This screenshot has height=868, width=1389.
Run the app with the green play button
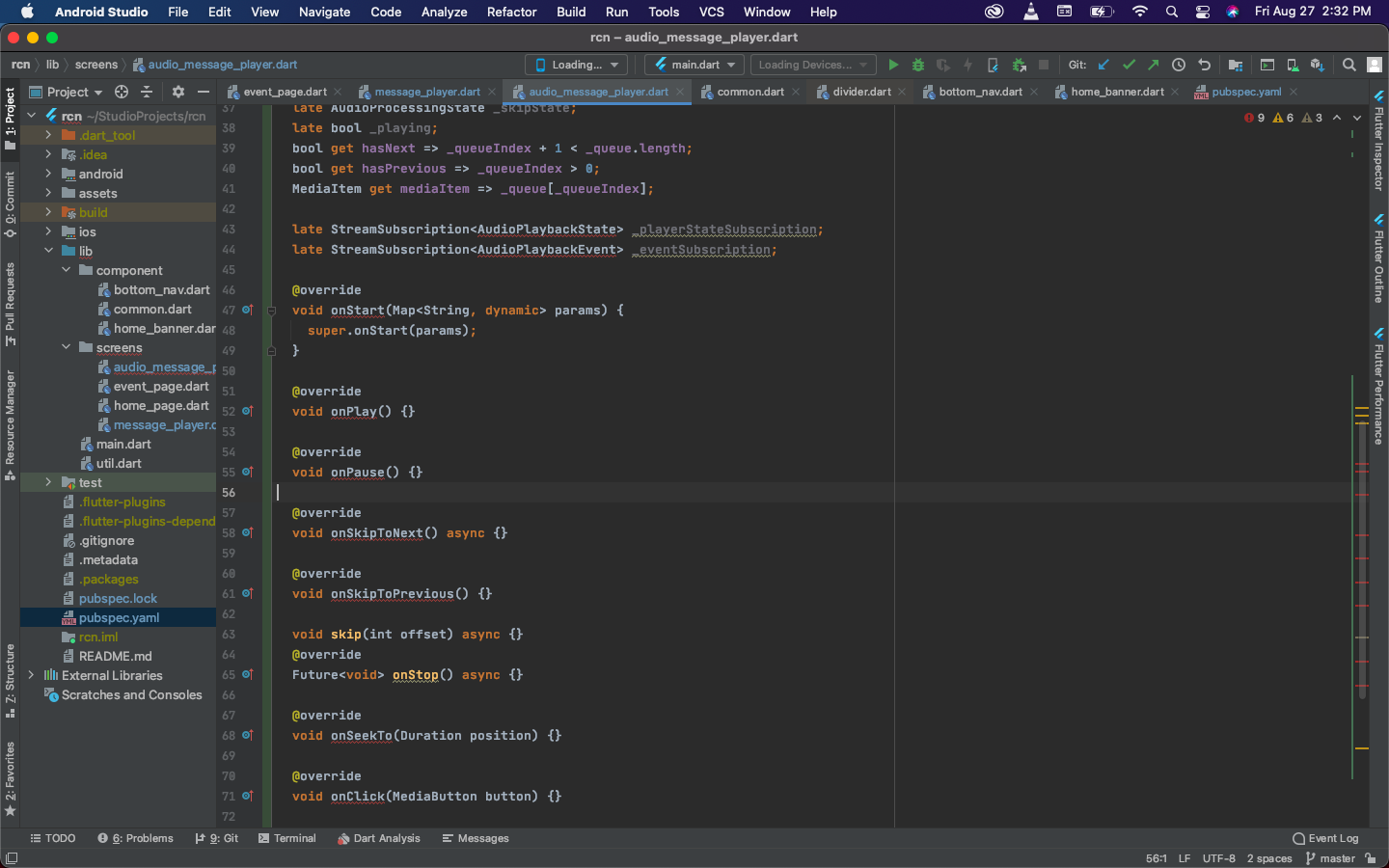click(x=893, y=65)
